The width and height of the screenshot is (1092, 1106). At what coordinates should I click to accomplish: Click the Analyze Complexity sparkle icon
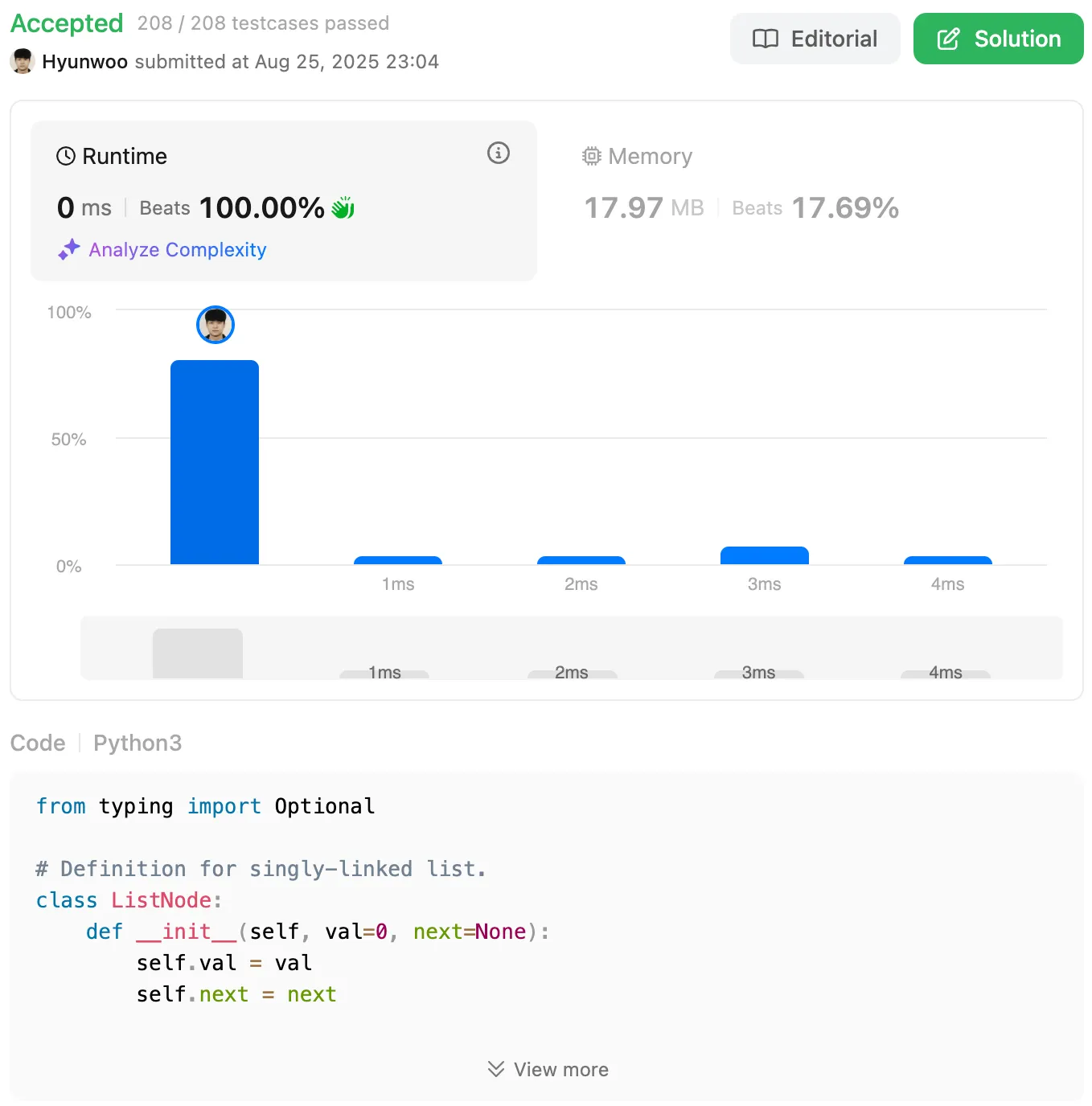69,249
